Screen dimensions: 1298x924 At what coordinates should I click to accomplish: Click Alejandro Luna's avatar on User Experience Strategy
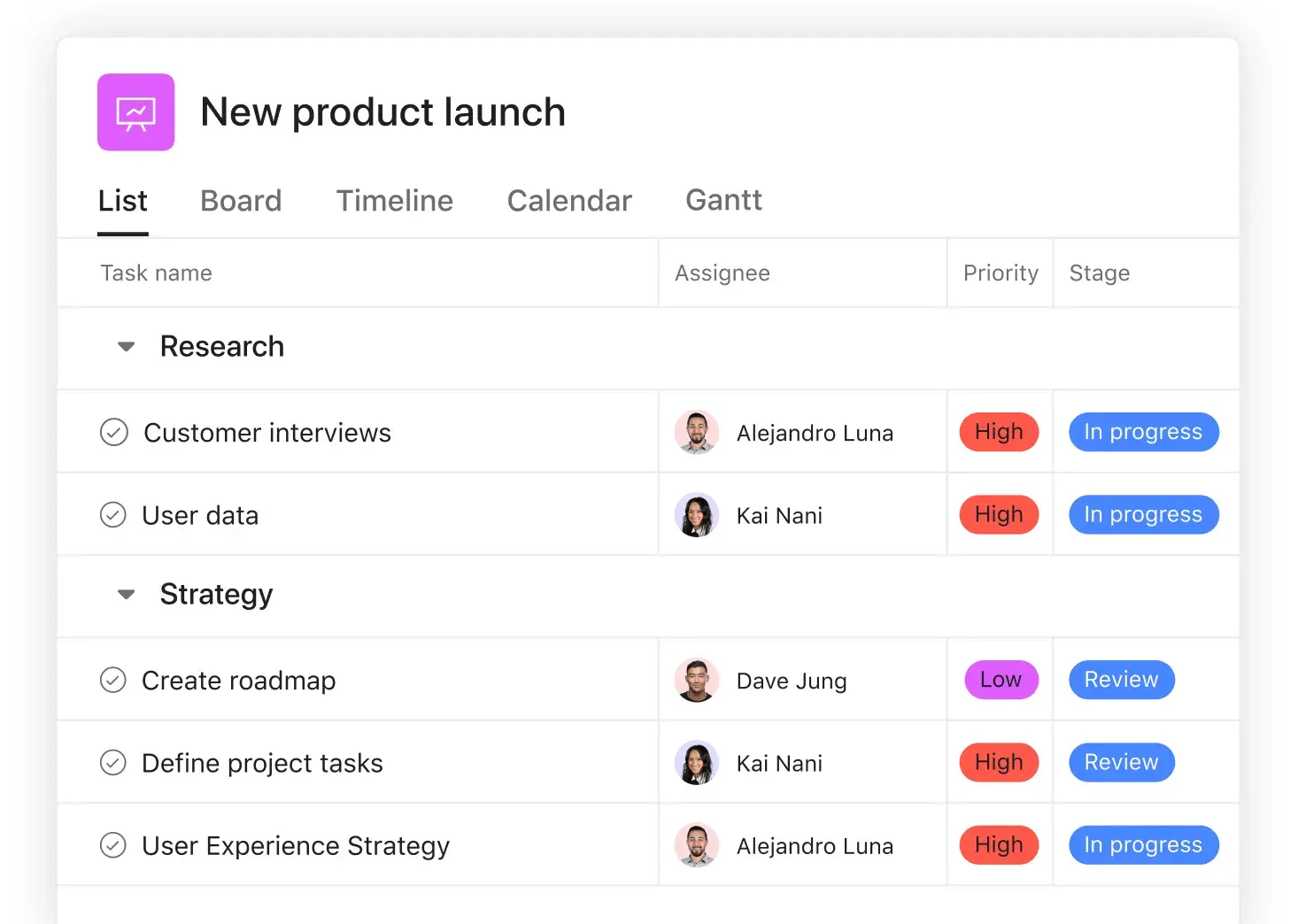point(697,845)
